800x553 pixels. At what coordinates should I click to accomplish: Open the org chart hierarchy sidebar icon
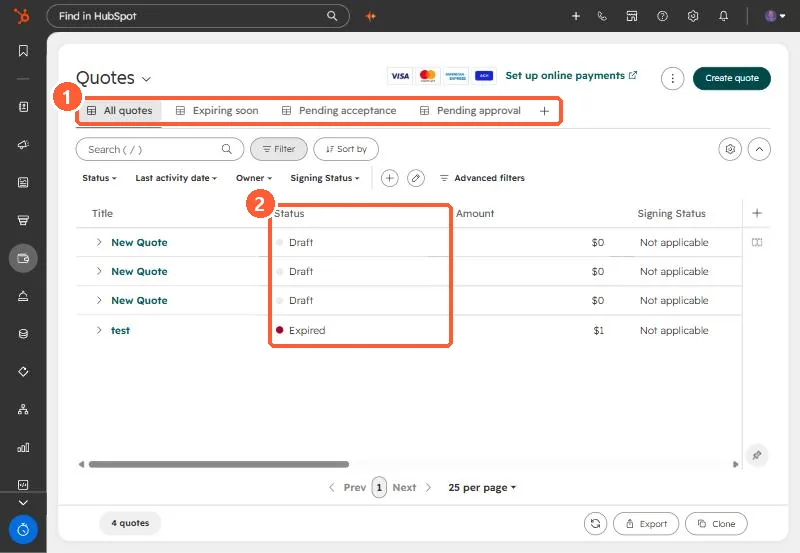coord(23,409)
